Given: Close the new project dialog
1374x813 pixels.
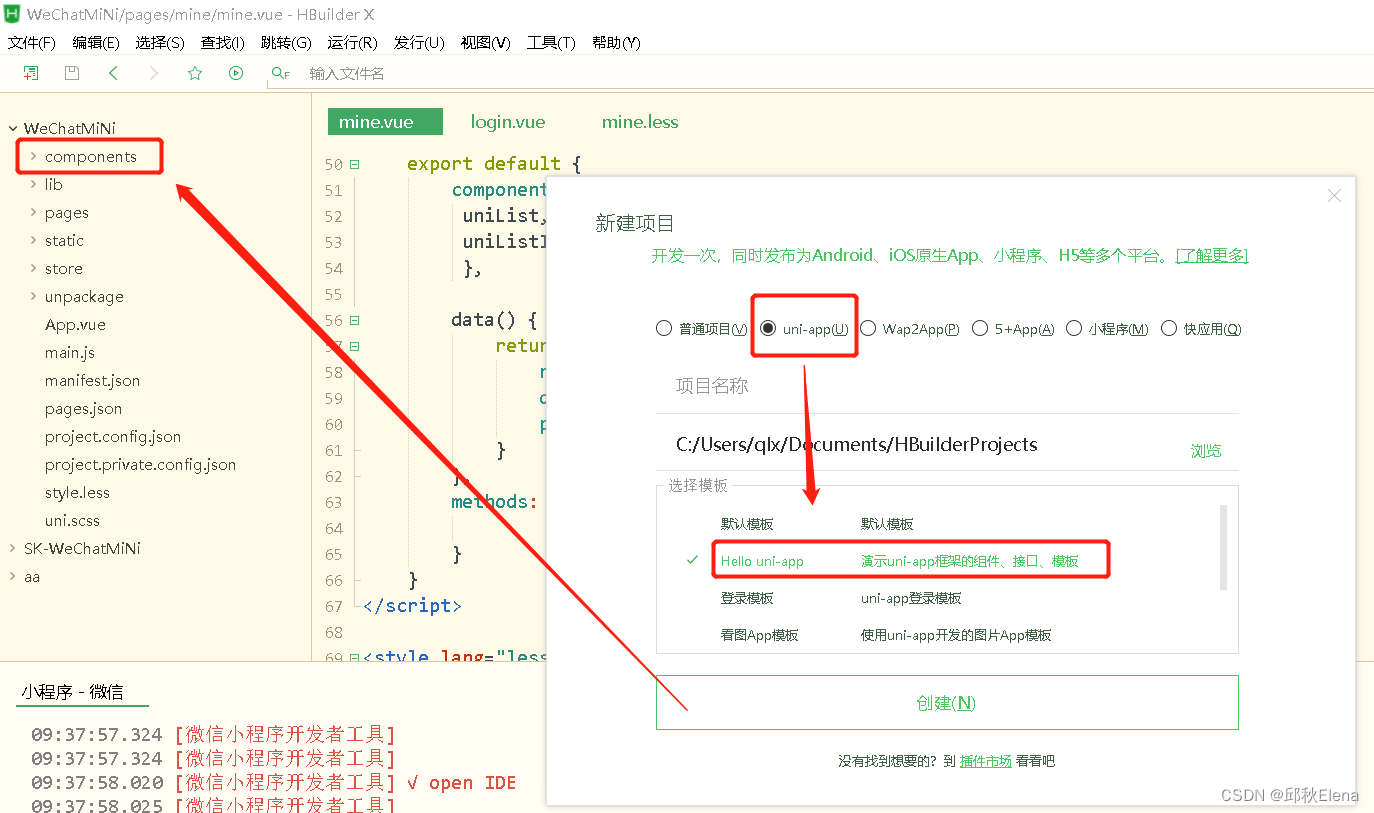Looking at the screenshot, I should (x=1334, y=196).
